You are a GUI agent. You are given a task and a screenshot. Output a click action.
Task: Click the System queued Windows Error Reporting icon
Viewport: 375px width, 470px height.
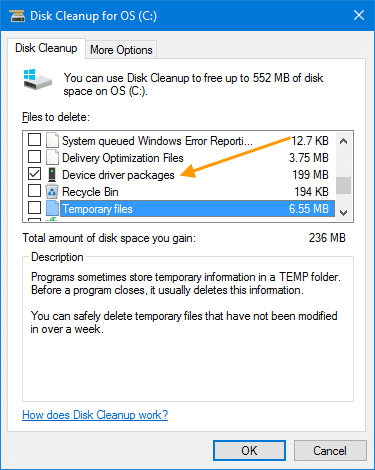coord(52,140)
